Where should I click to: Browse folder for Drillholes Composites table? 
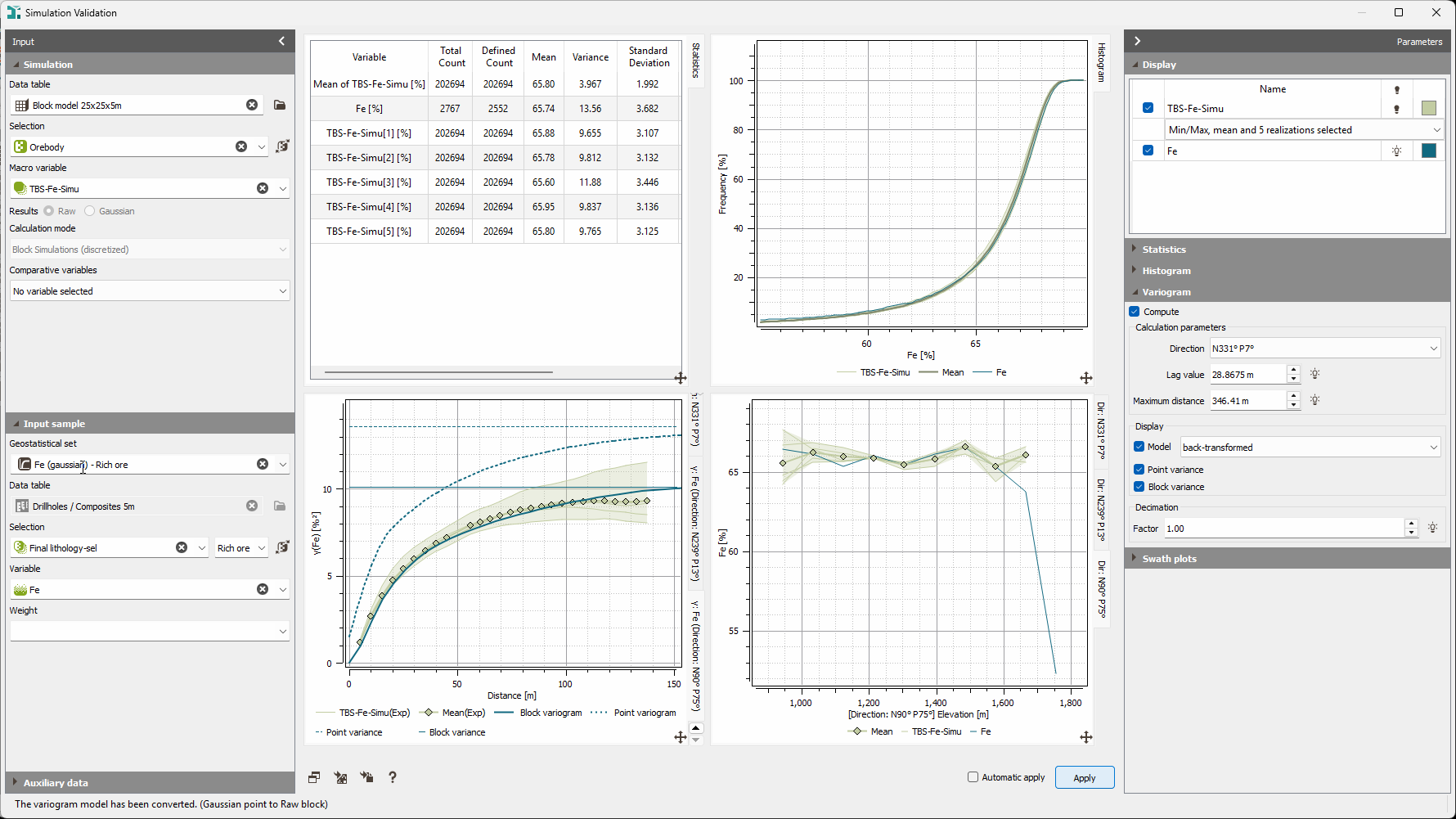pyautogui.click(x=280, y=506)
